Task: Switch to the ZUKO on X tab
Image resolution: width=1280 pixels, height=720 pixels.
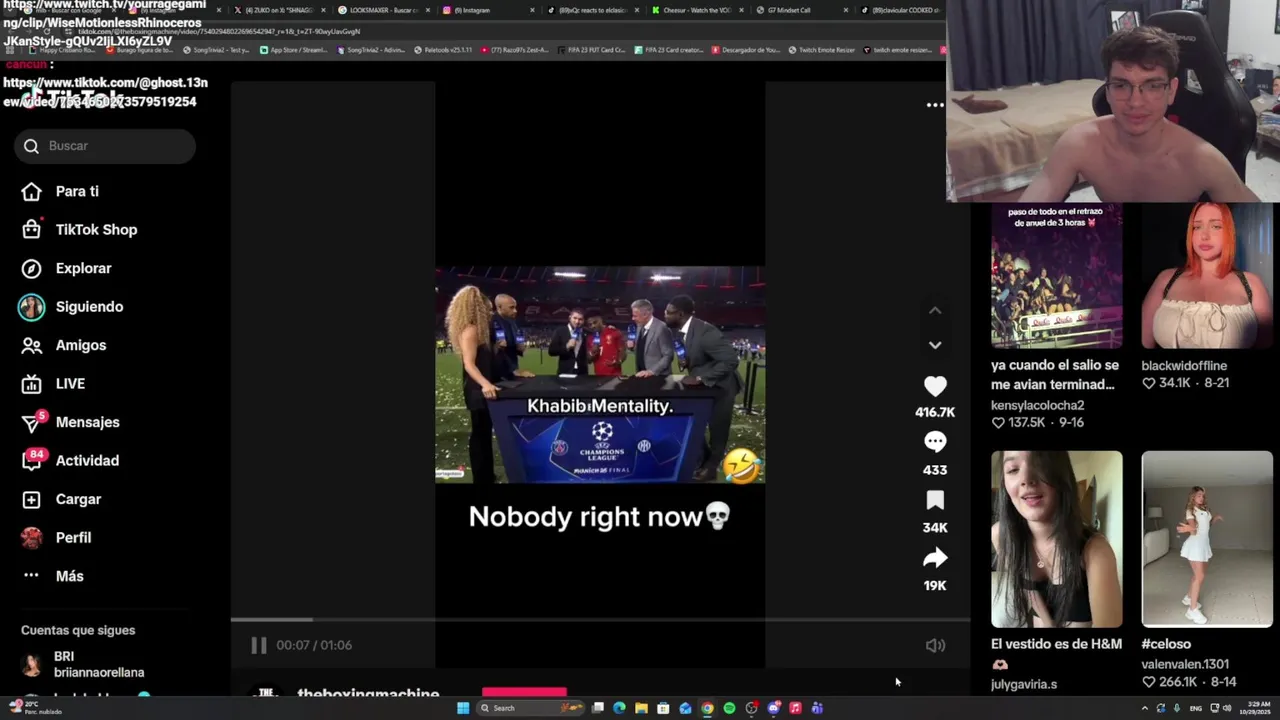Action: tap(280, 10)
